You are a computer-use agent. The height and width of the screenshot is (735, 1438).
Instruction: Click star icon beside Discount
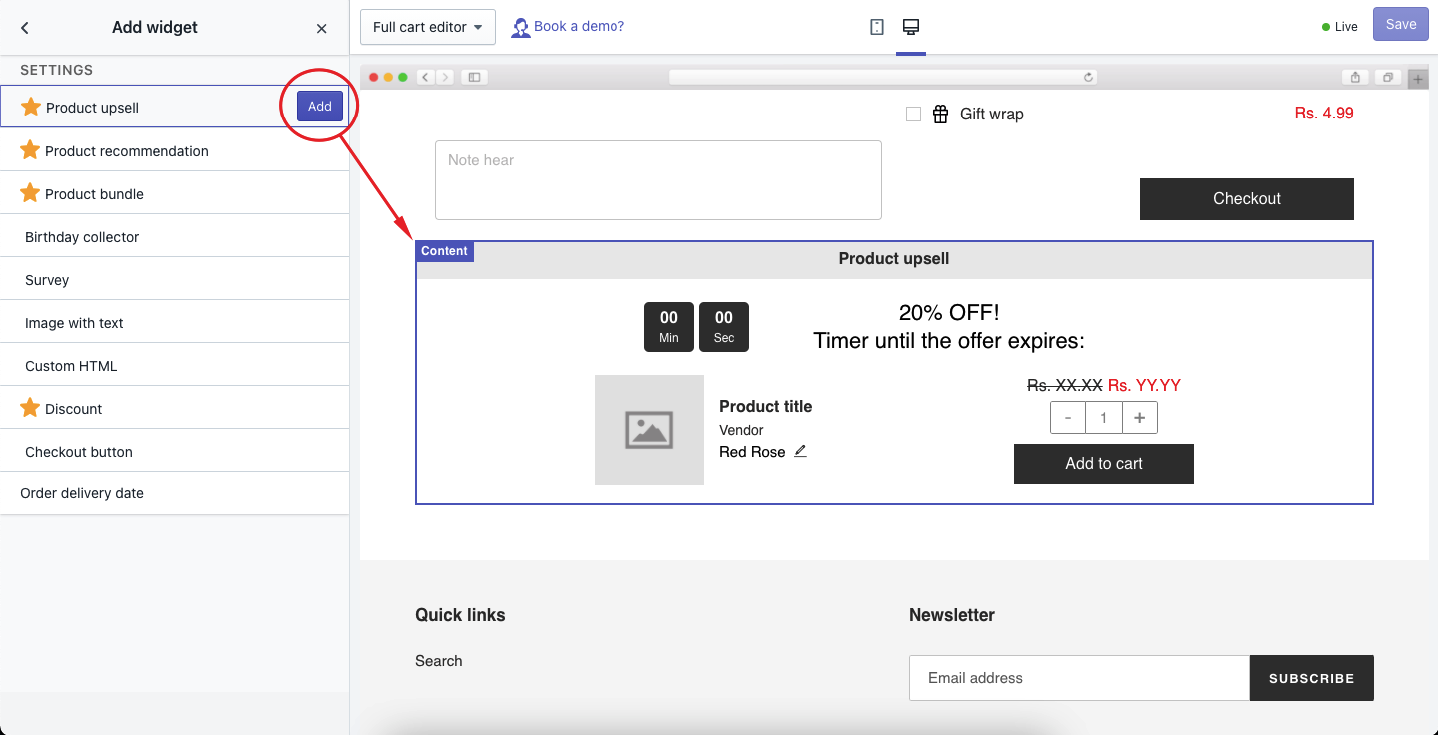click(30, 407)
